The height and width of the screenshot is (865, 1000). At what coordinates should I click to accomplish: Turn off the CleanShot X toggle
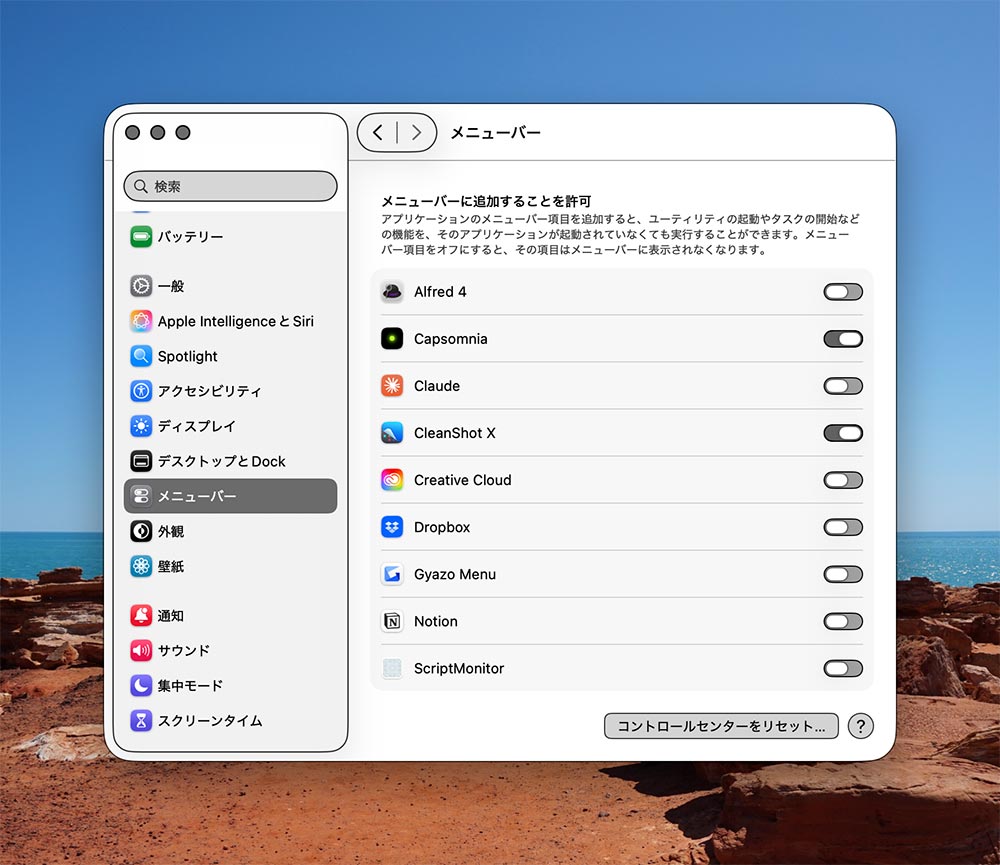click(842, 433)
